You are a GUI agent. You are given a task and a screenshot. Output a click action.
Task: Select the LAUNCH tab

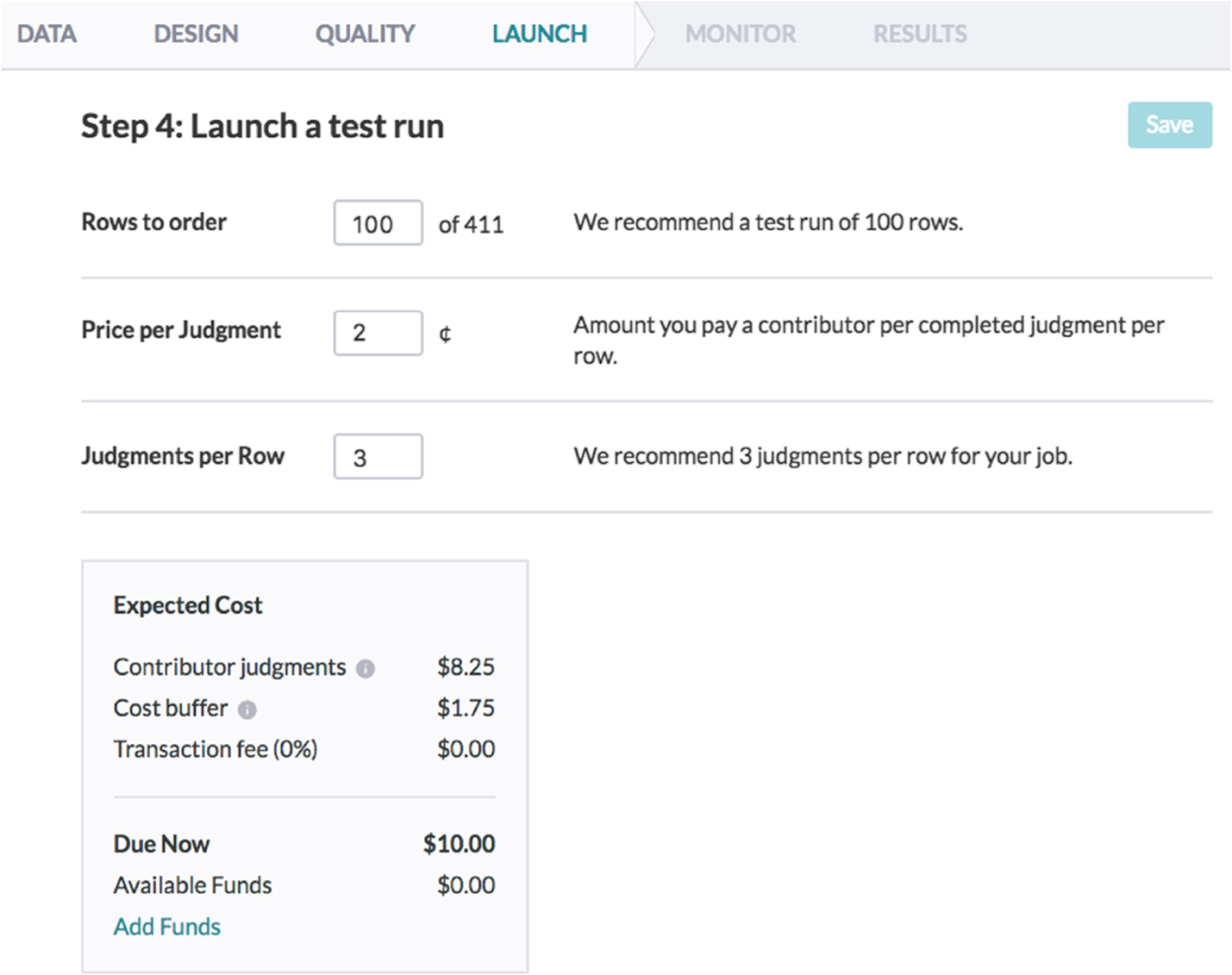click(x=540, y=34)
